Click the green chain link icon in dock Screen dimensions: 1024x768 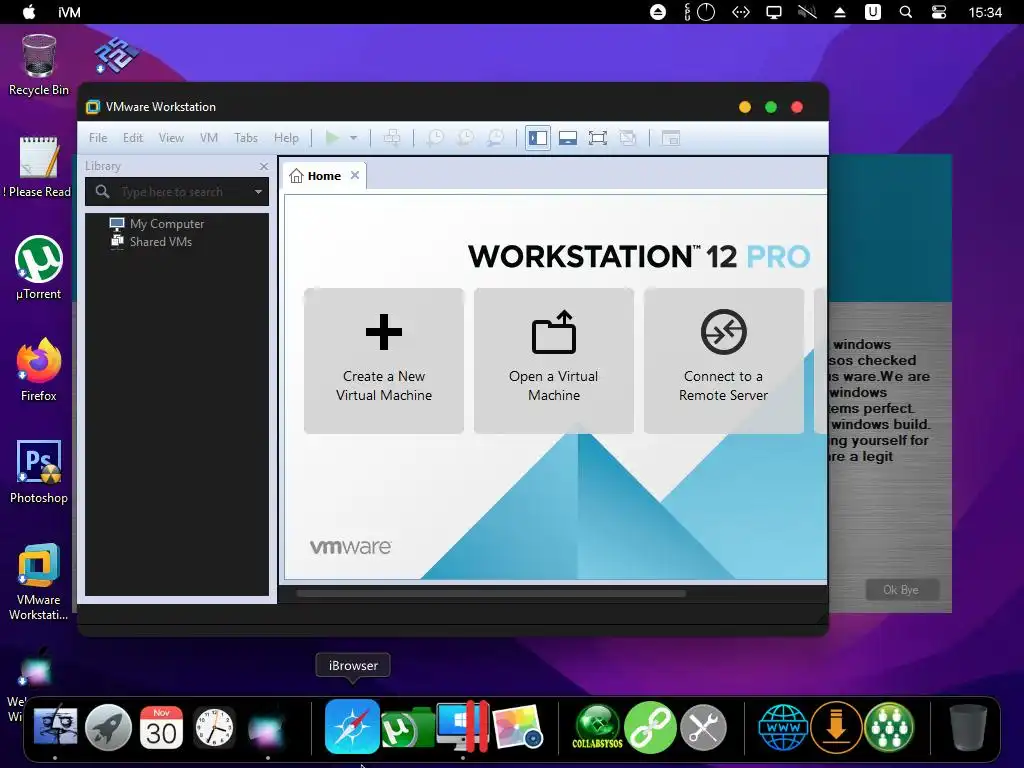click(x=649, y=727)
